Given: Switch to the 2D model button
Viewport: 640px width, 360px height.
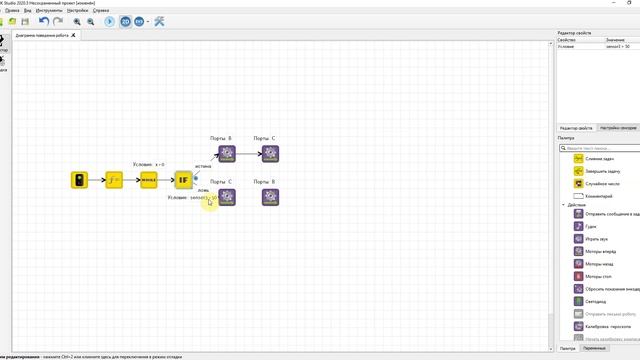Looking at the screenshot, I should (x=125, y=22).
